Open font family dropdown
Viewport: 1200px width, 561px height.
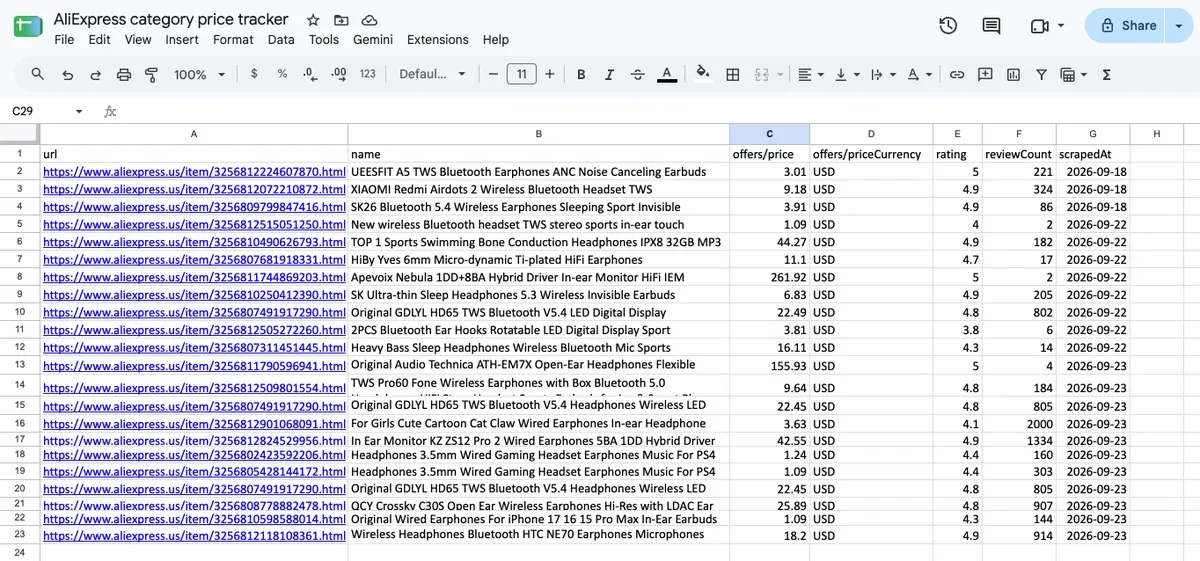[432, 74]
